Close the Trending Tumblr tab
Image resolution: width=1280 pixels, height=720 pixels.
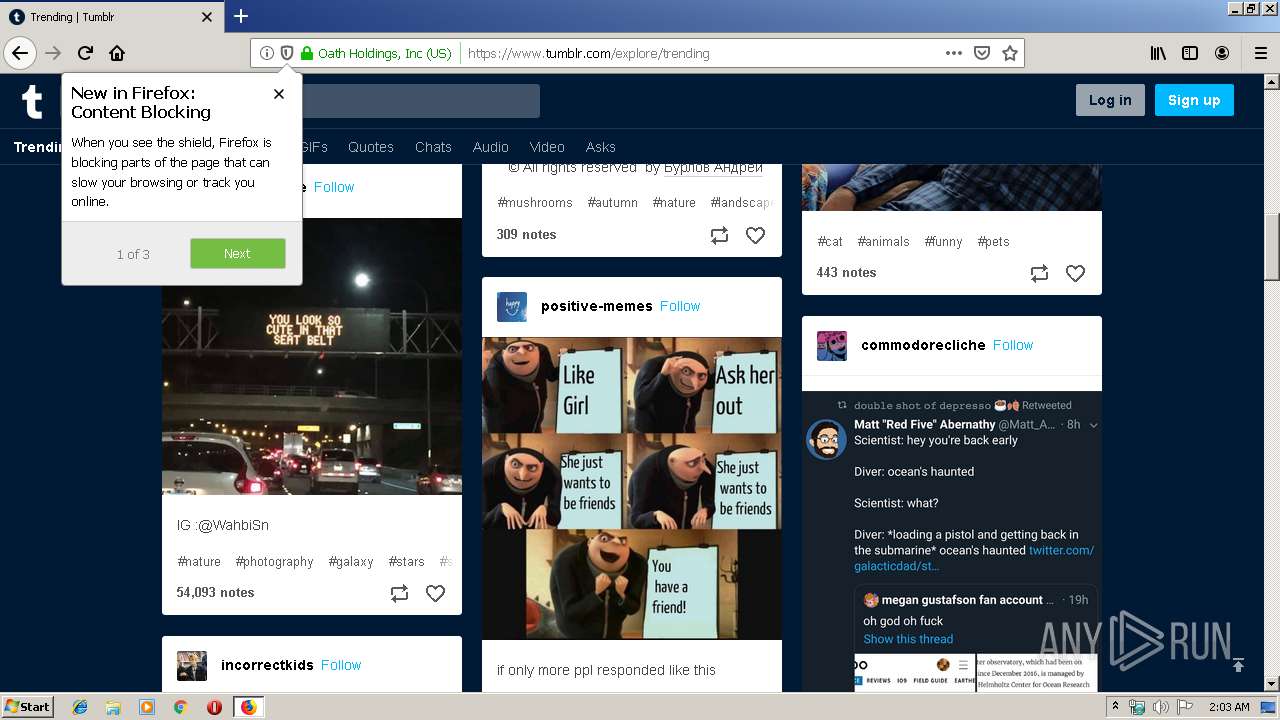[x=207, y=17]
